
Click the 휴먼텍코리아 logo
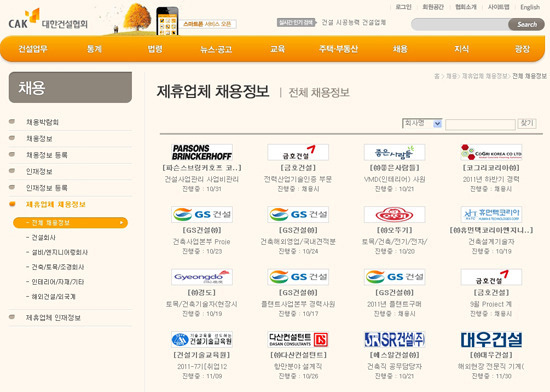click(491, 215)
